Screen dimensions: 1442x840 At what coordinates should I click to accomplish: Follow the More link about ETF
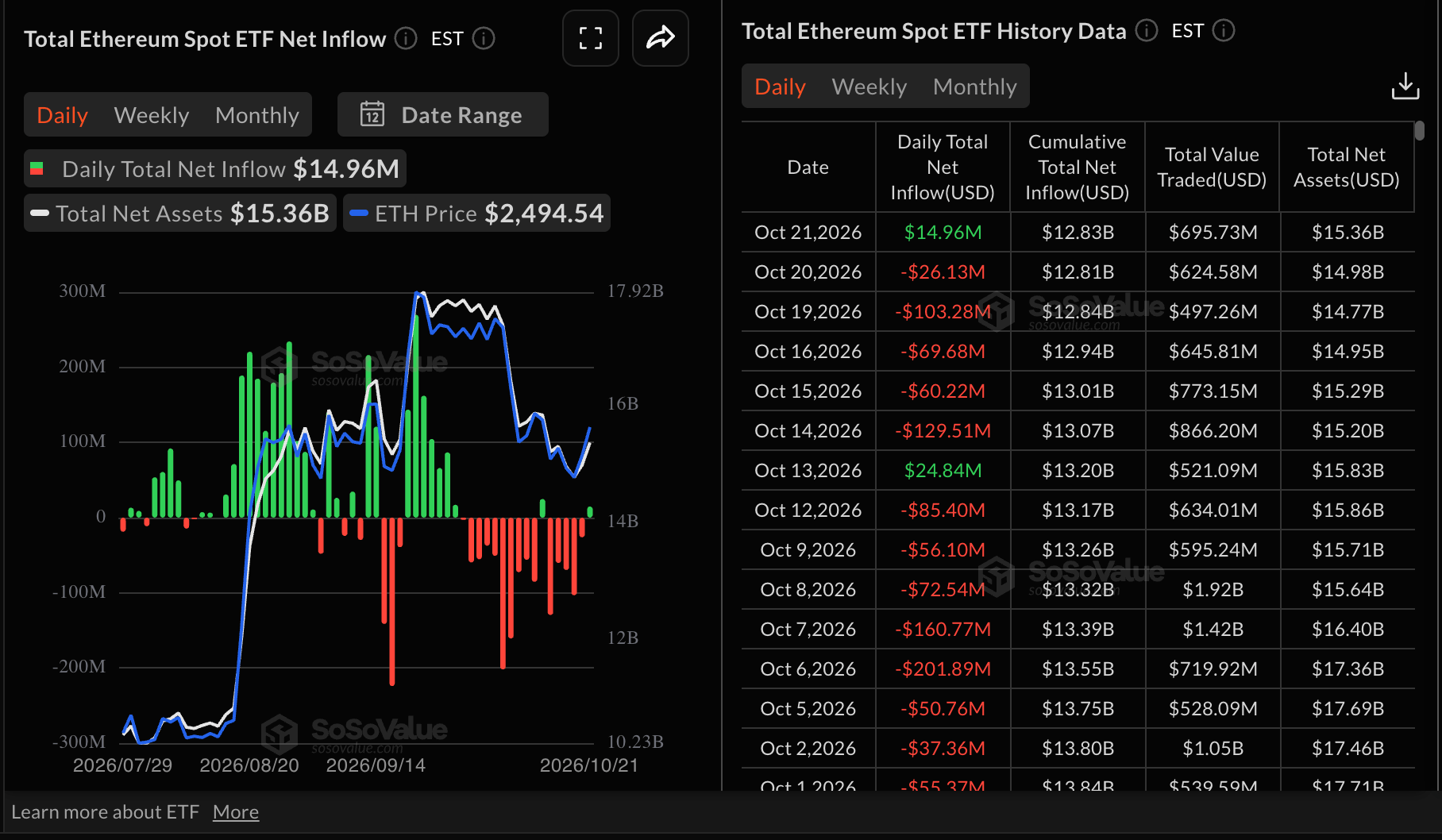tap(236, 811)
